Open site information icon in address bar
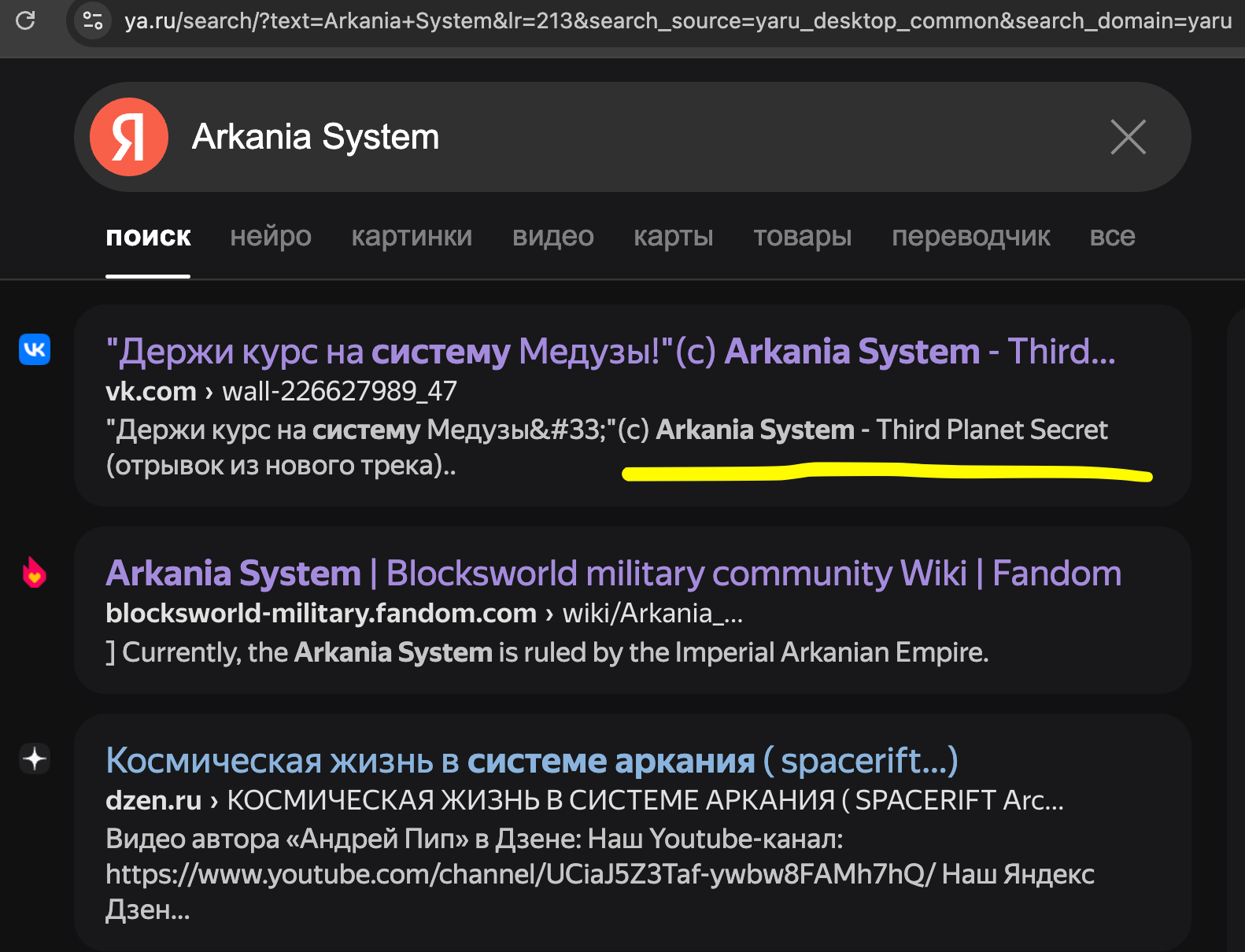The width and height of the screenshot is (1245, 952). [93, 20]
